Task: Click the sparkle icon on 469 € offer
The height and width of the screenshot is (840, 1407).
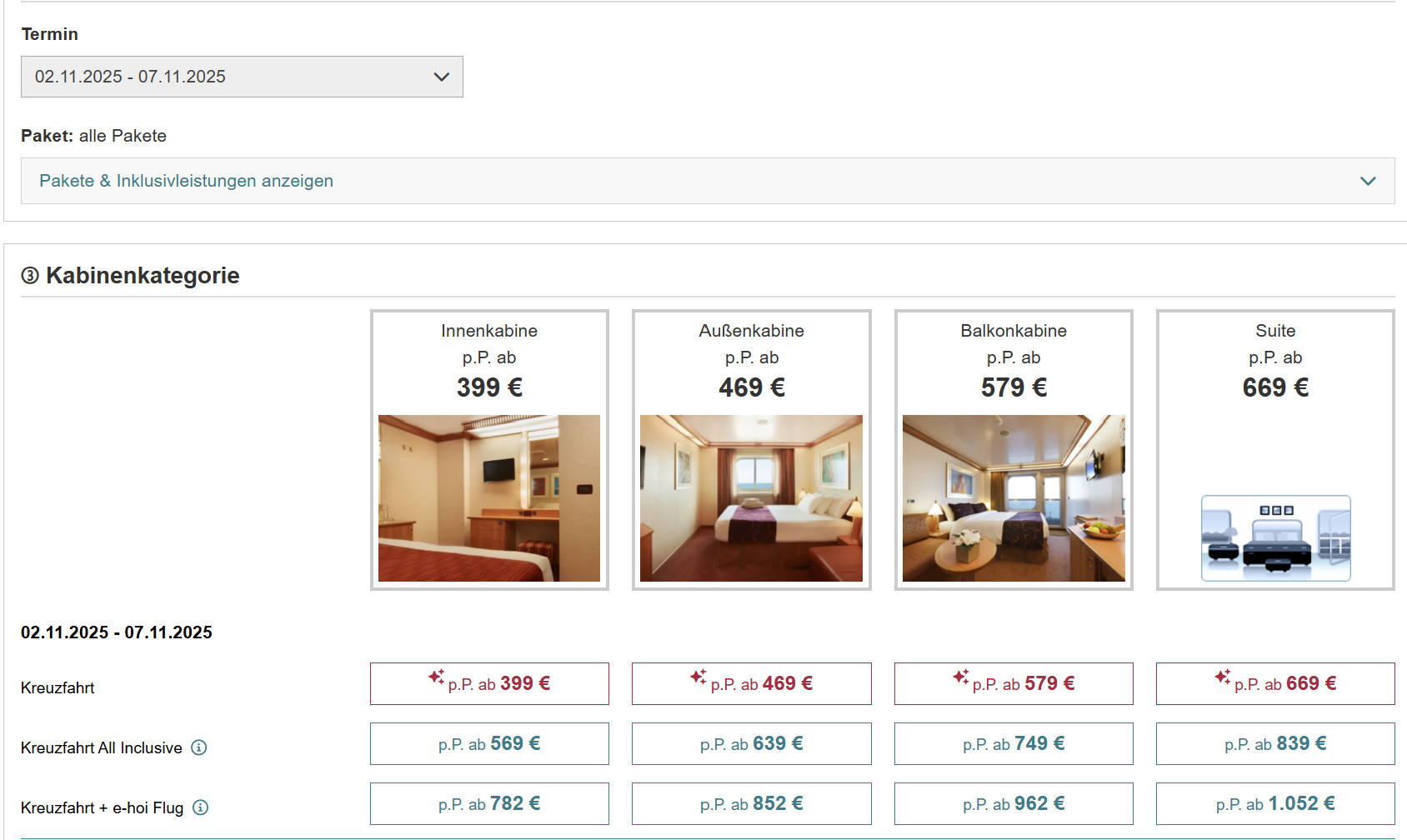Action: click(698, 677)
